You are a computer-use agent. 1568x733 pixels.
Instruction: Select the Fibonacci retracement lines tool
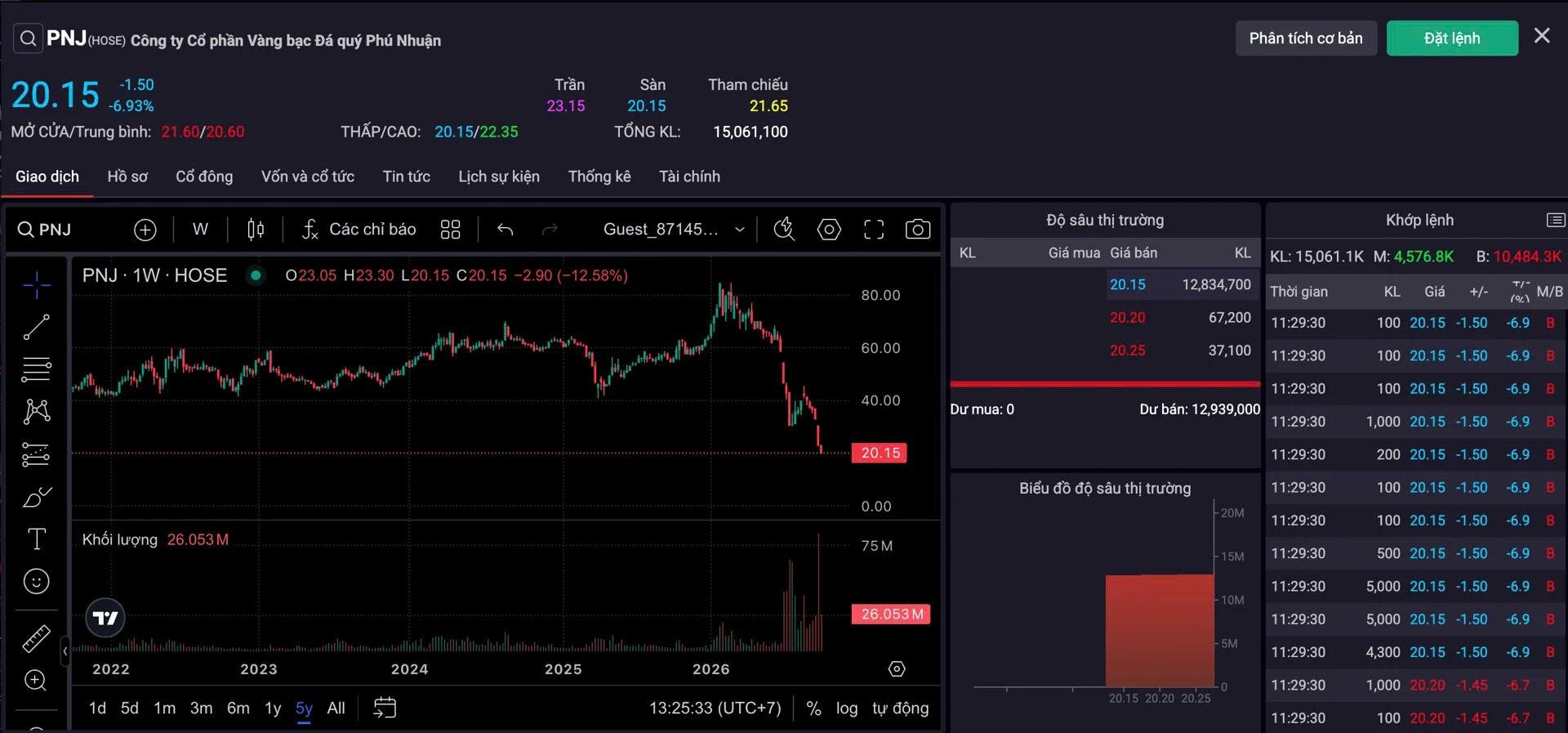[37, 369]
